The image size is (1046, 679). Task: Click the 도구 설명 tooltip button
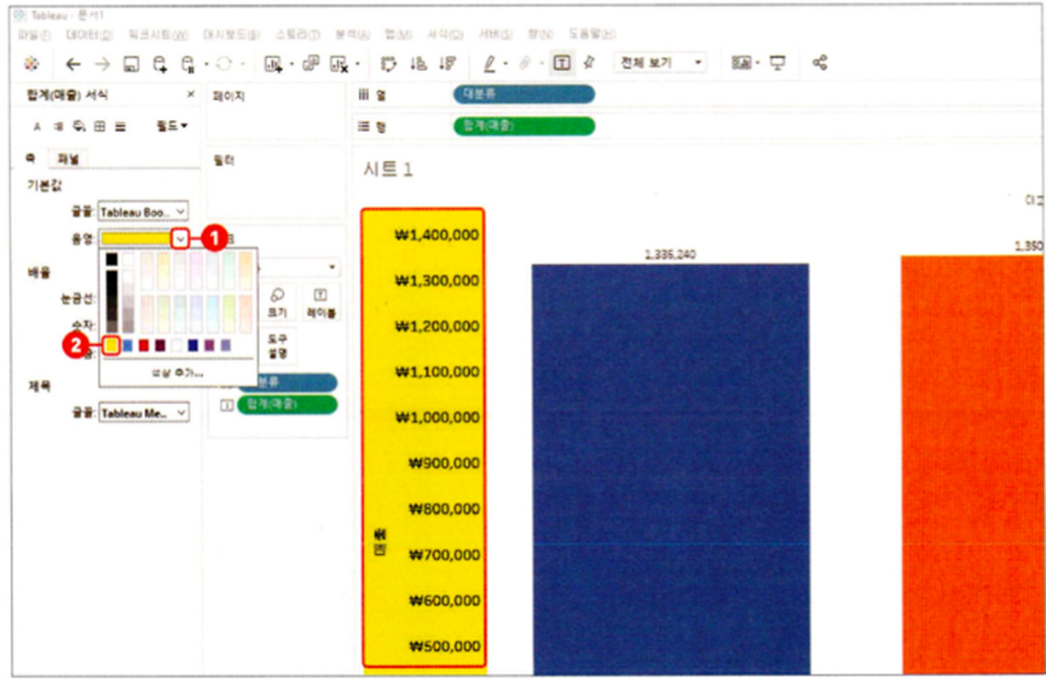tap(278, 346)
